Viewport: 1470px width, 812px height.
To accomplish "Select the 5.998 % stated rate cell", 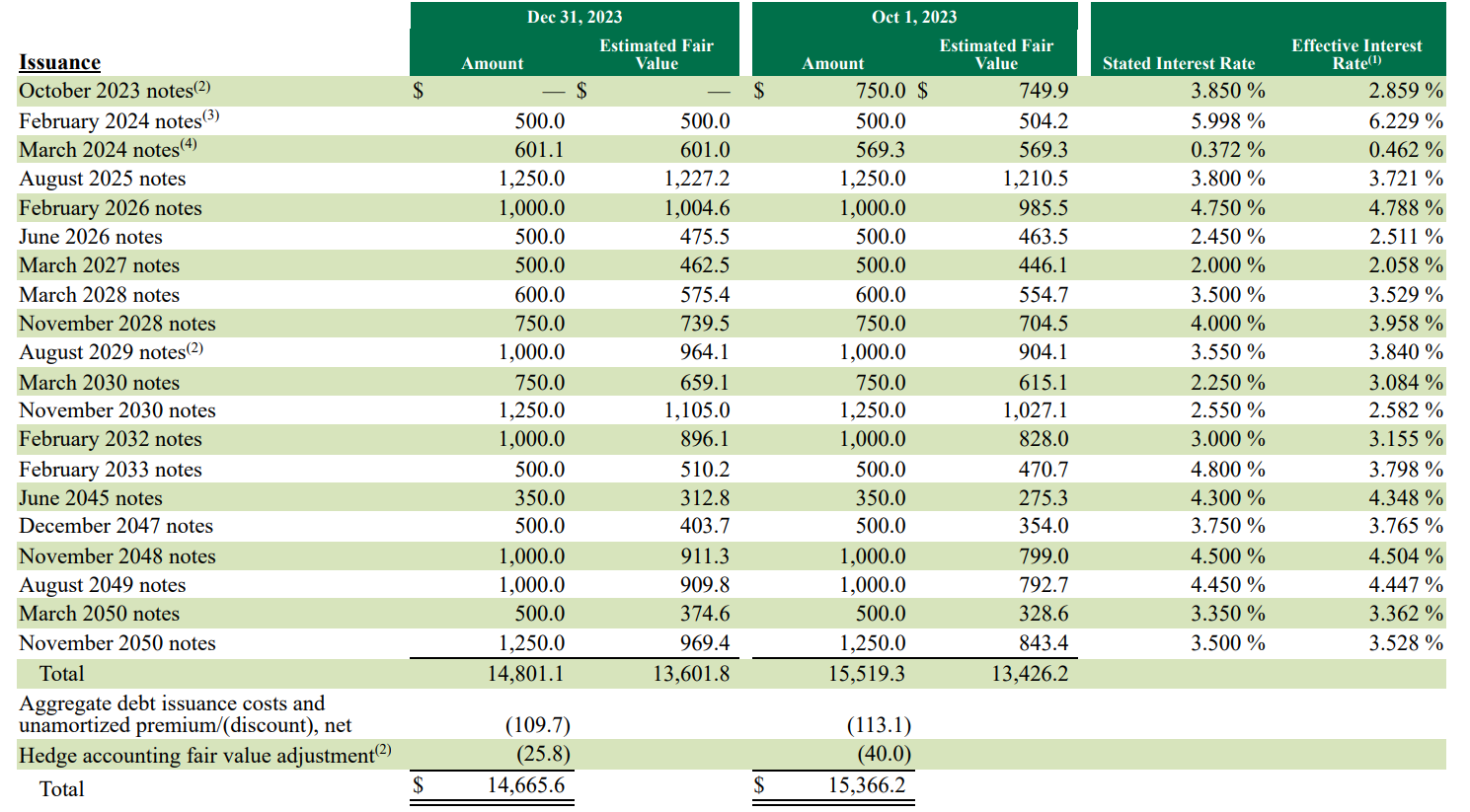I will pos(1227,120).
